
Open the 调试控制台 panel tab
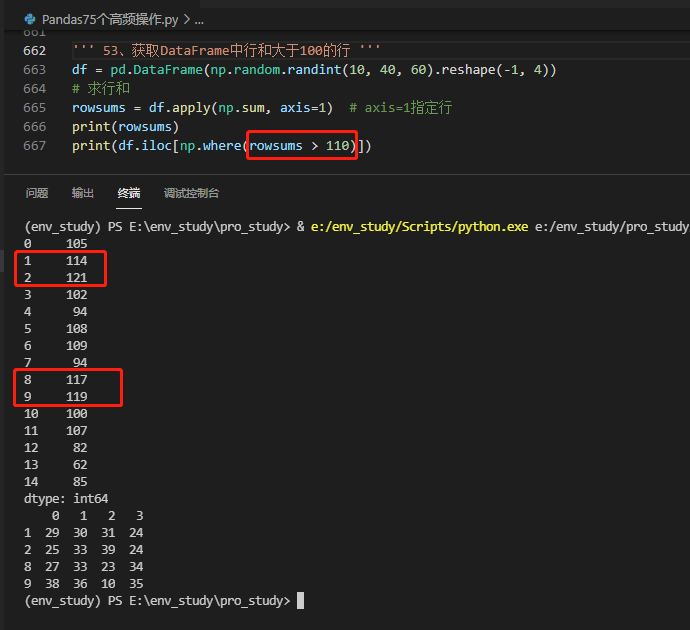(x=191, y=193)
